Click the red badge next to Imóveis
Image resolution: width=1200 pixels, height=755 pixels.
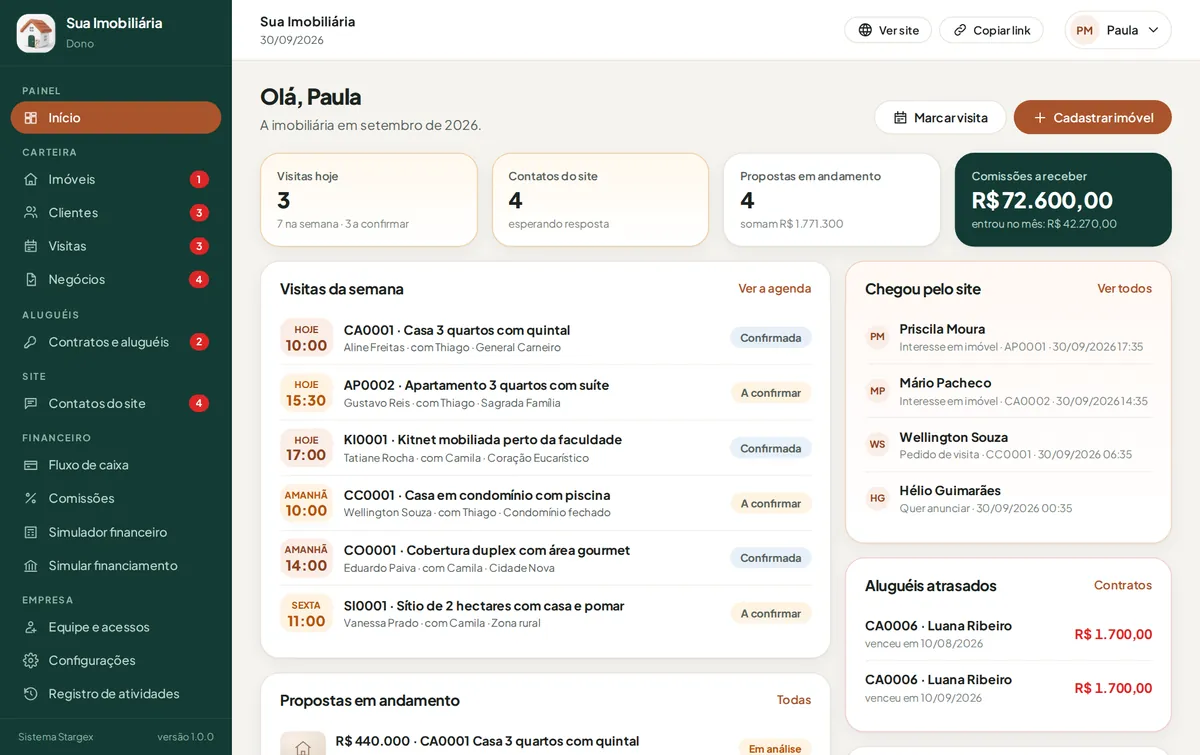[199, 180]
